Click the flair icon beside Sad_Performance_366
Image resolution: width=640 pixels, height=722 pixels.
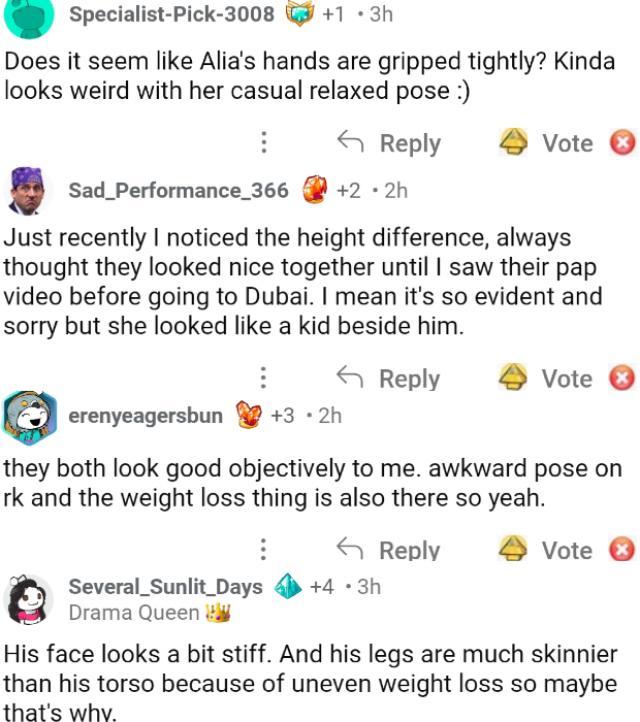tap(314, 190)
